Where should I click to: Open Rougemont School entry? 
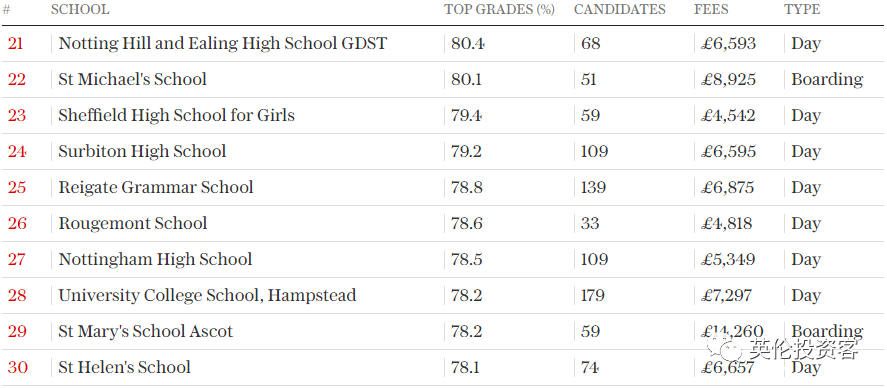tap(133, 223)
